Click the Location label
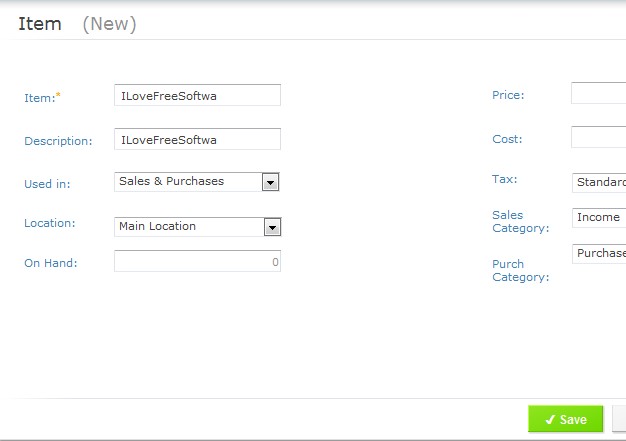 (x=50, y=223)
